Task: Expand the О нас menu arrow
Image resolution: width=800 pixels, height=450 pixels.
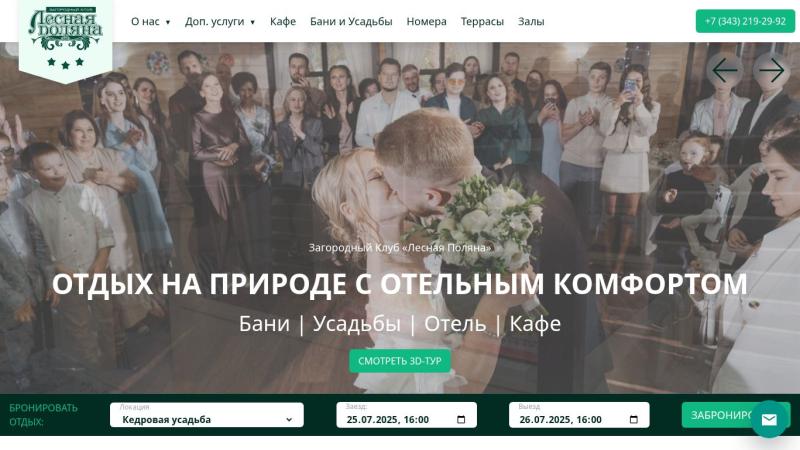Action: [x=168, y=22]
